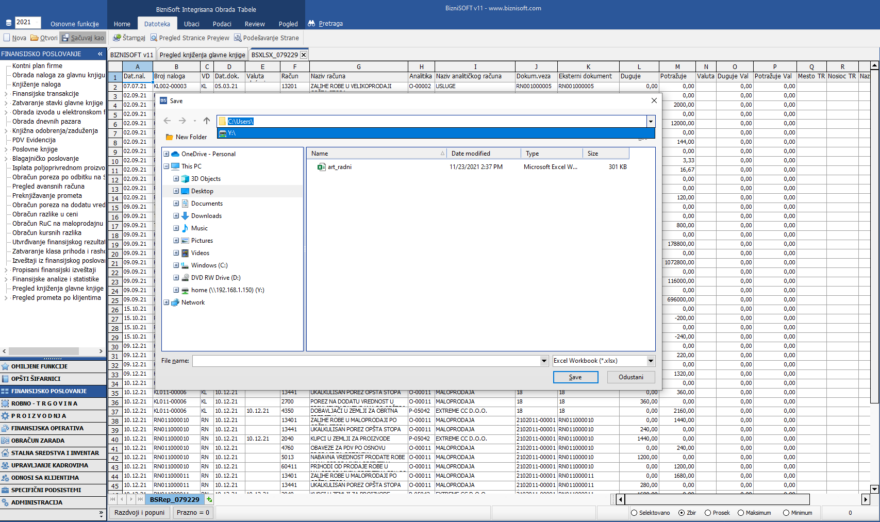This screenshot has height=522, width=880.
Task: Open the address path dropdown arrow
Action: click(x=650, y=121)
